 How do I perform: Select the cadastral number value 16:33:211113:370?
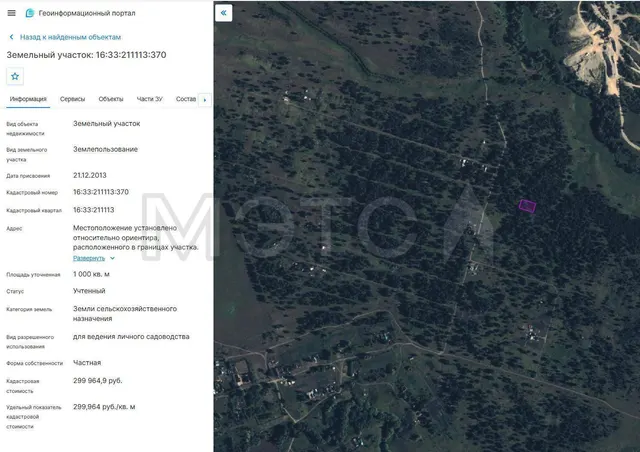pyautogui.click(x=101, y=192)
